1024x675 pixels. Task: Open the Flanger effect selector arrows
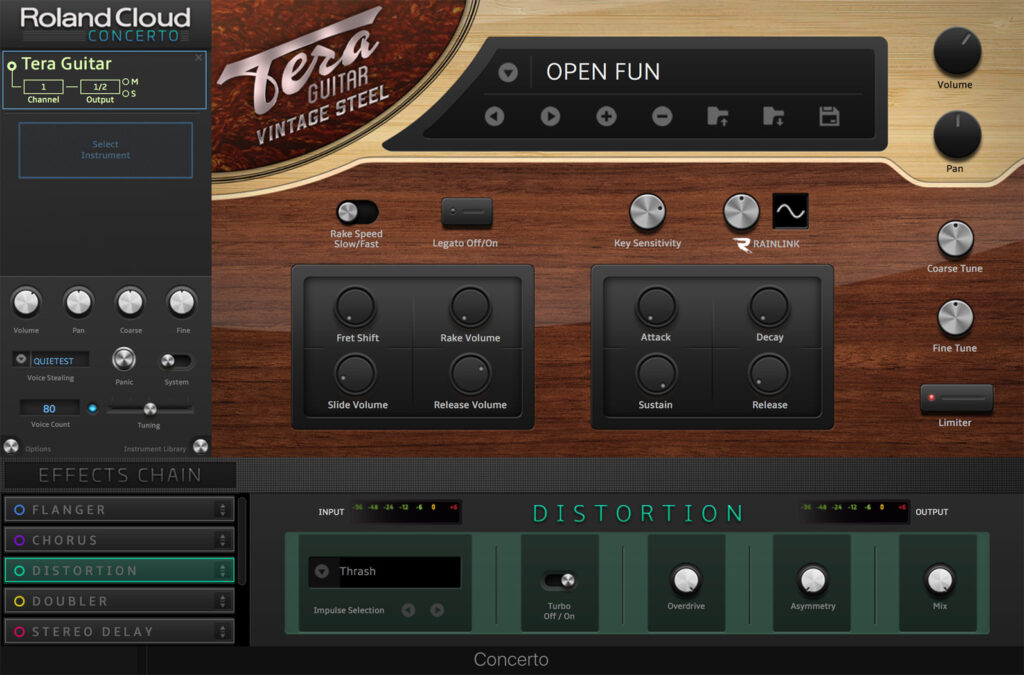tap(222, 510)
